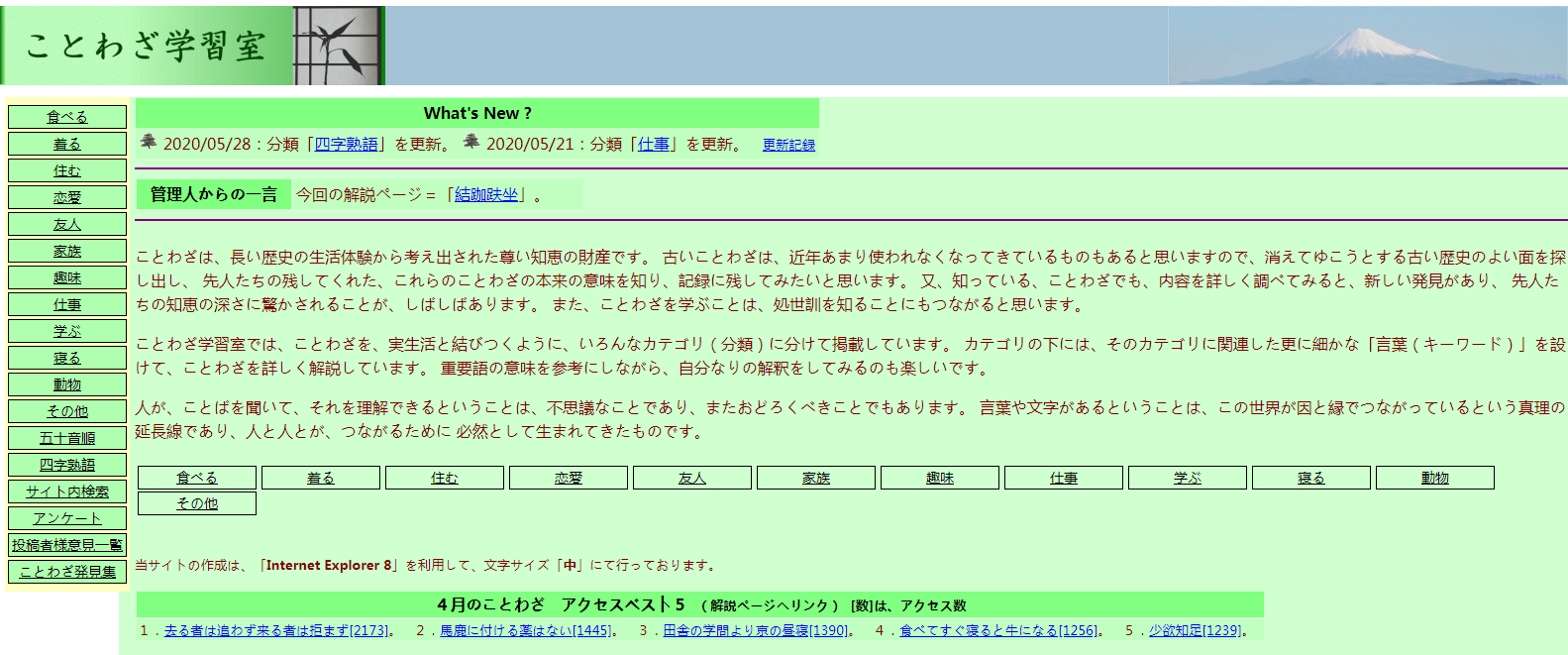Open the 更新記録 update history link

coord(788,145)
